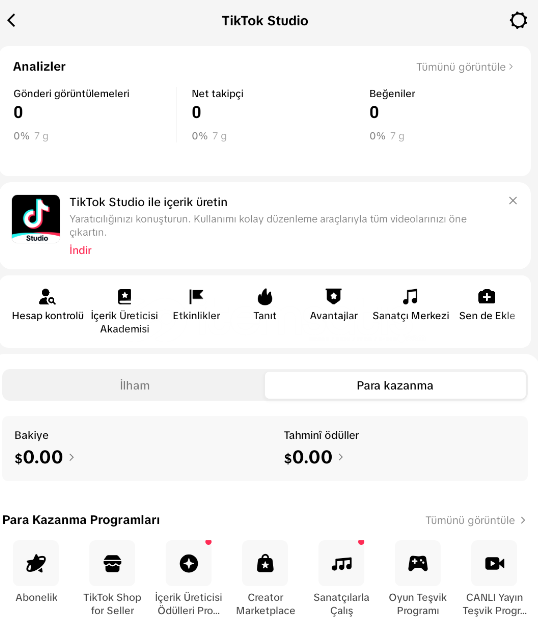Tap the Etkinlikler flag icon

click(196, 297)
